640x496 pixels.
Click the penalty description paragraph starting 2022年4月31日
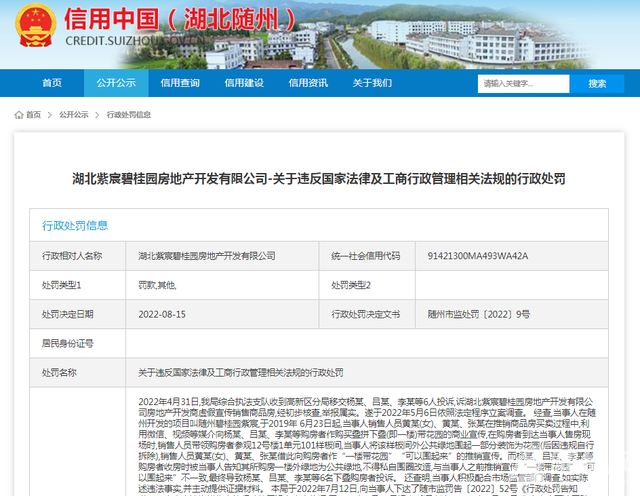367,445
